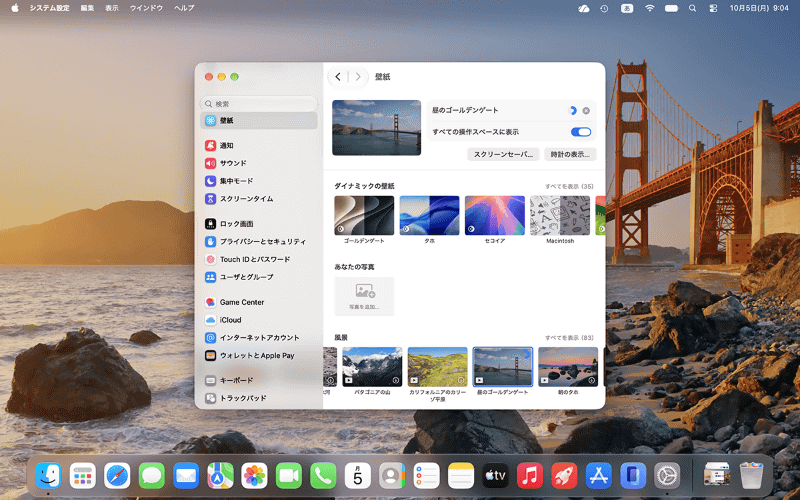Click the スクリーンセーバ... button
The image size is (800, 500).
tap(503, 154)
